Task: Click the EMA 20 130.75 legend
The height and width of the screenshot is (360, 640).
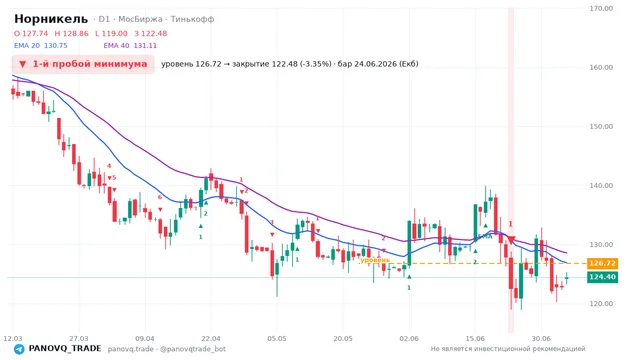Action: click(40, 46)
